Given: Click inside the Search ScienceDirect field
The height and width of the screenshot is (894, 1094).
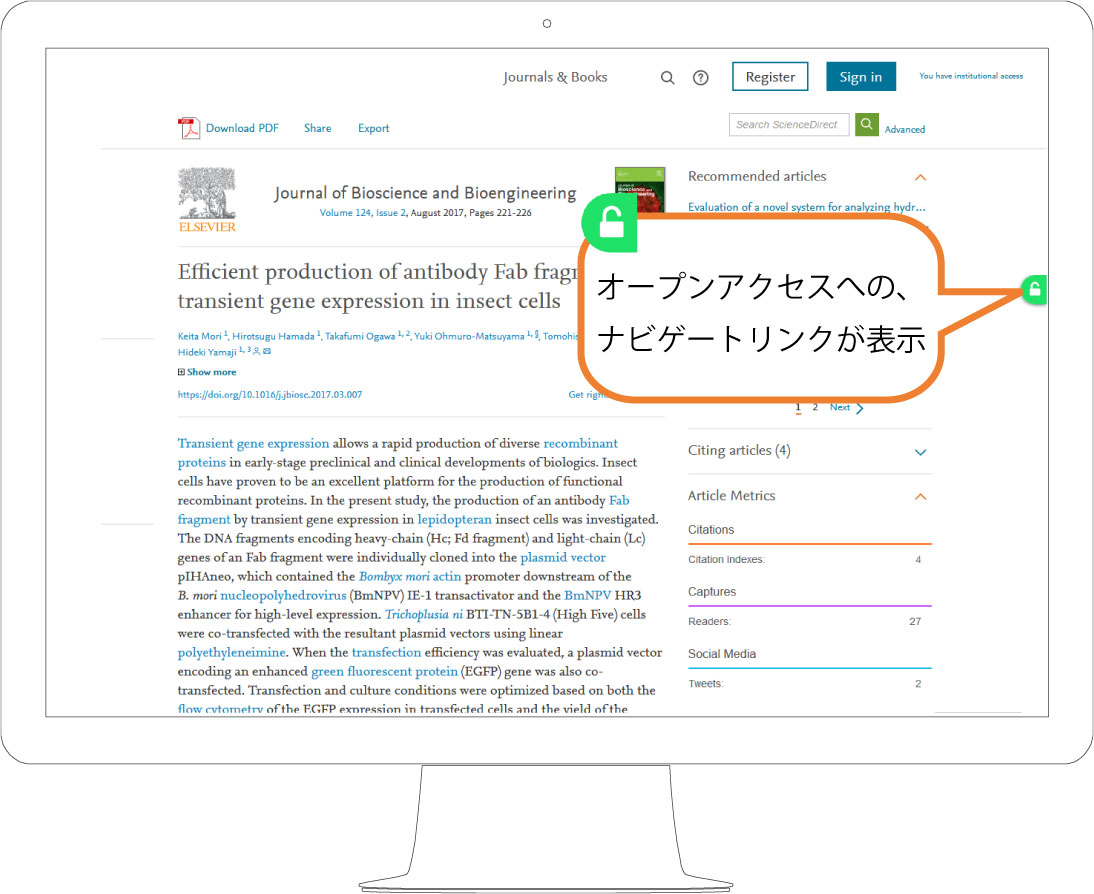Looking at the screenshot, I should click(789, 124).
